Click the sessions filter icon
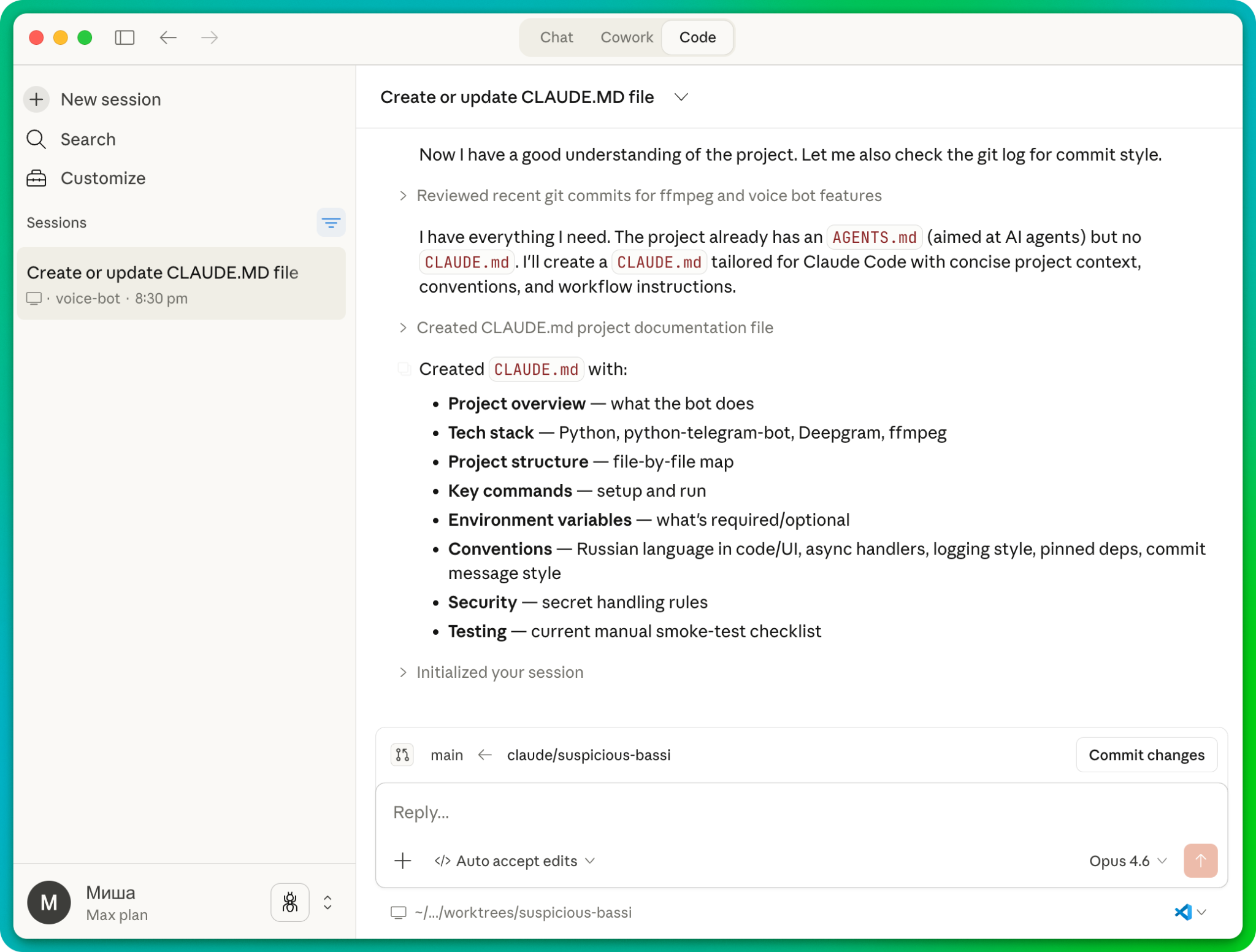This screenshot has height=952, width=1256. pos(331,223)
